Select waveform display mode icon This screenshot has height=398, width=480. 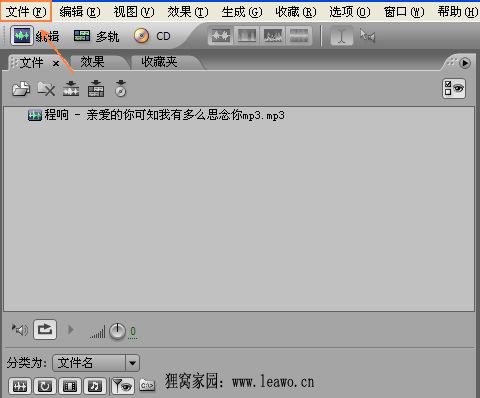pos(221,35)
